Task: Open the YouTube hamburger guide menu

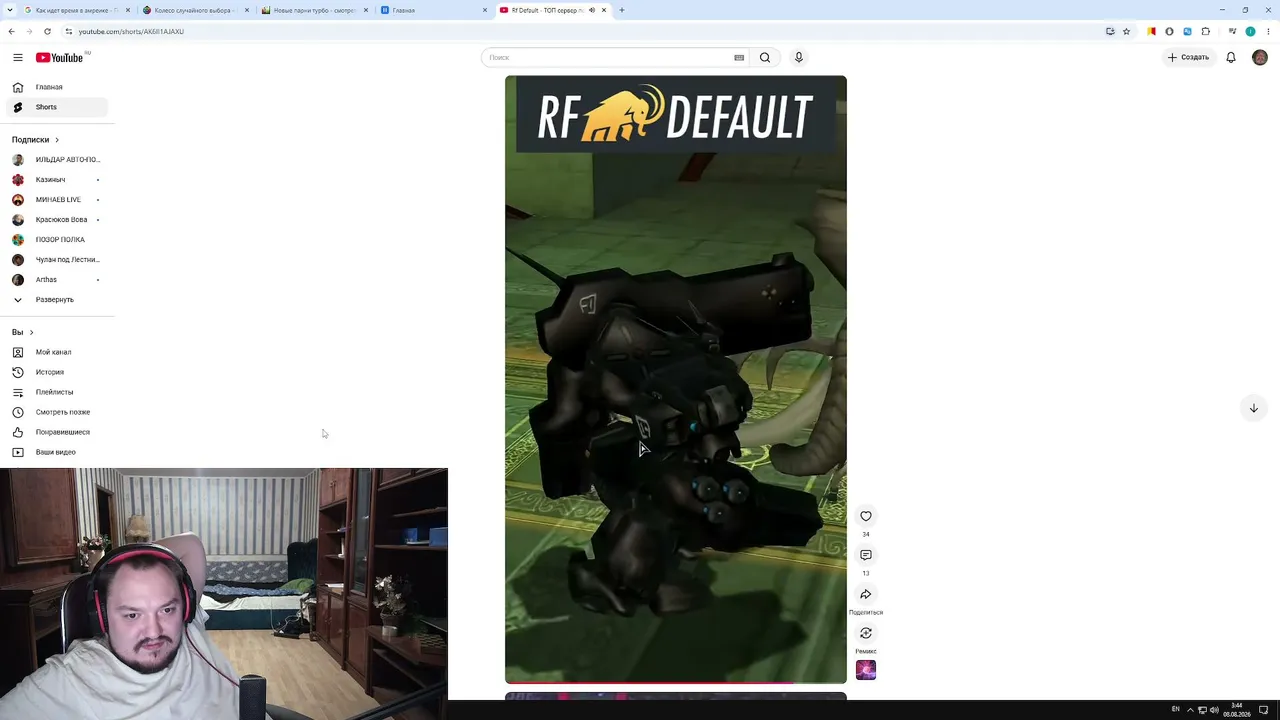Action: (x=18, y=57)
